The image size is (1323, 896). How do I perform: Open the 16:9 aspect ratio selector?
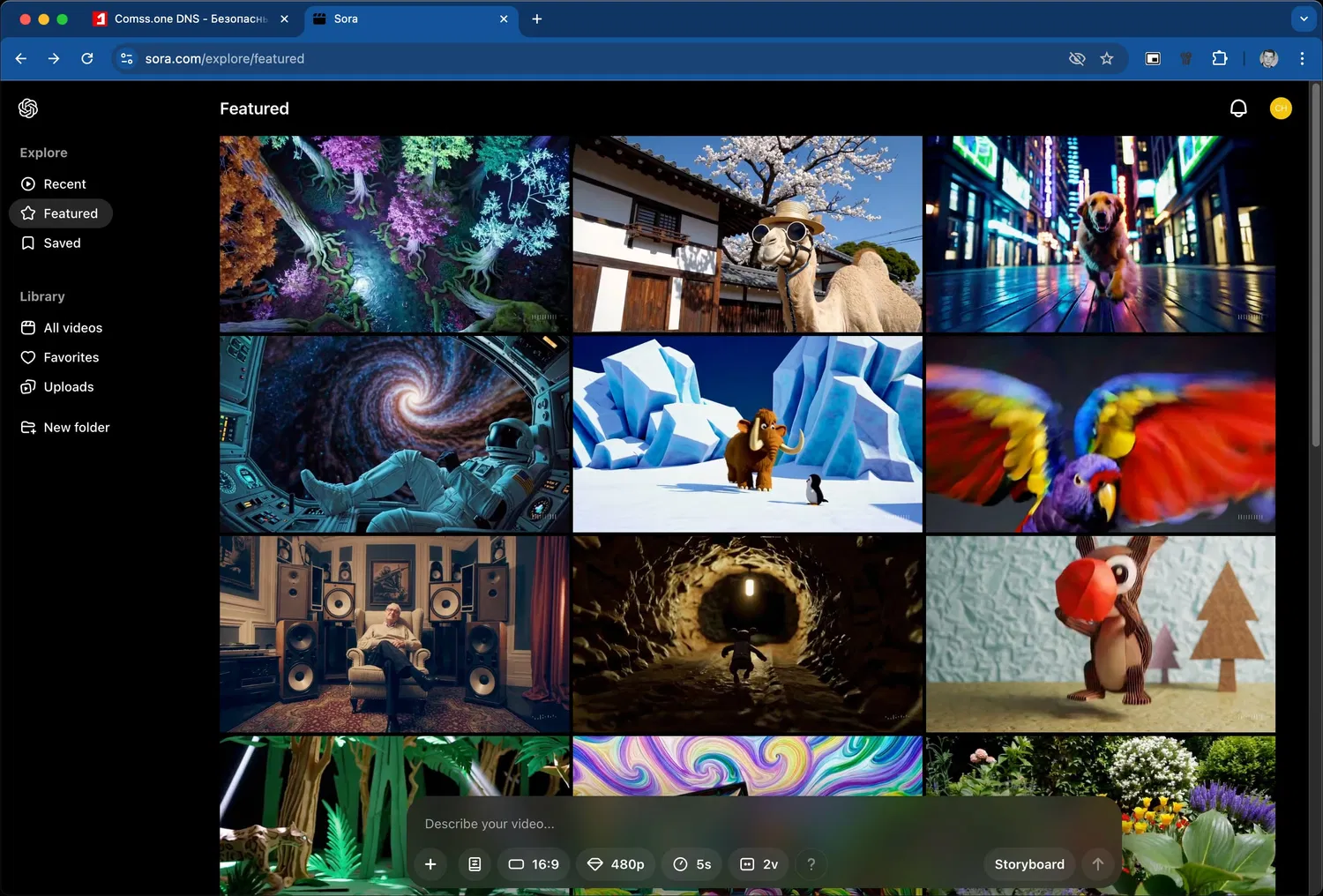[534, 864]
